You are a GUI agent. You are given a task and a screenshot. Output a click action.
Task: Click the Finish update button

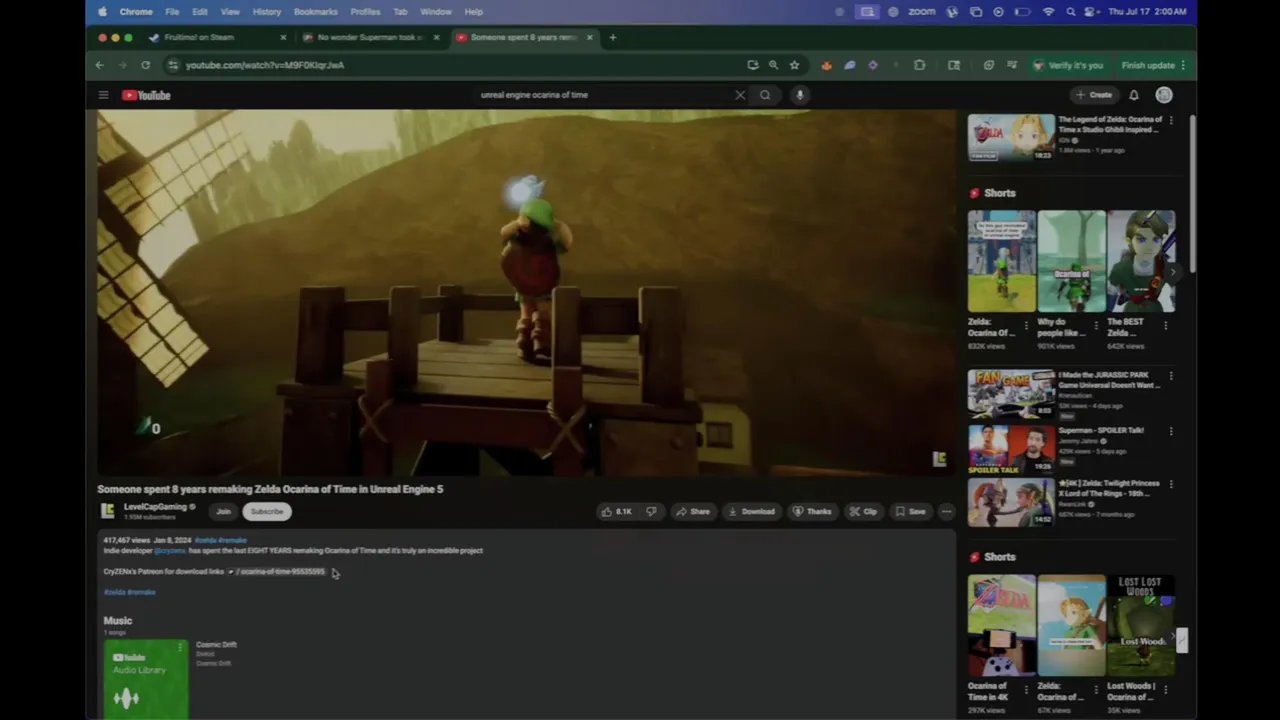(x=1149, y=65)
